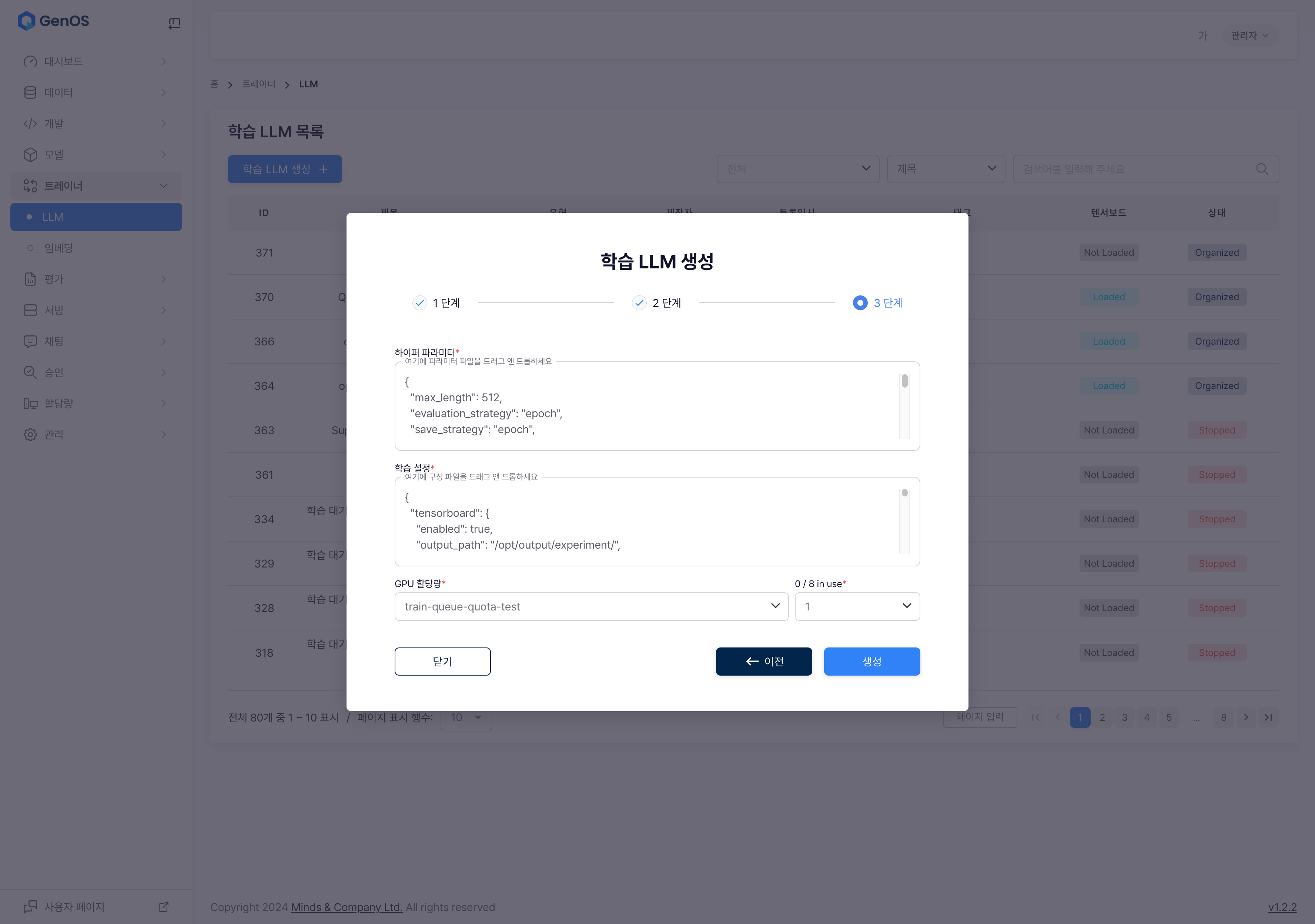Collapse sidebar with the panel toggle icon
The image size is (1315, 924).
[x=175, y=23]
